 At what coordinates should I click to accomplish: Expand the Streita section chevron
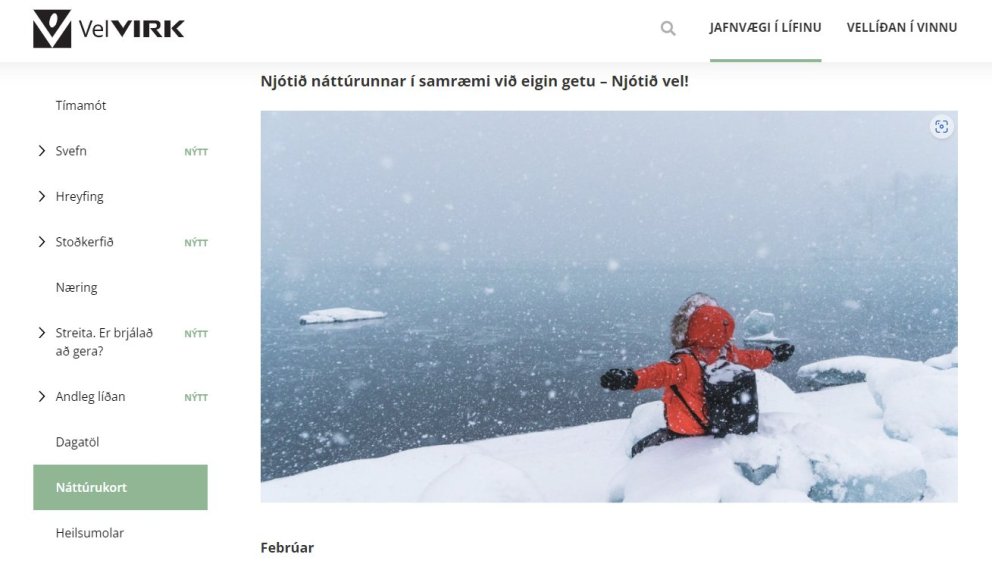pyautogui.click(x=42, y=333)
